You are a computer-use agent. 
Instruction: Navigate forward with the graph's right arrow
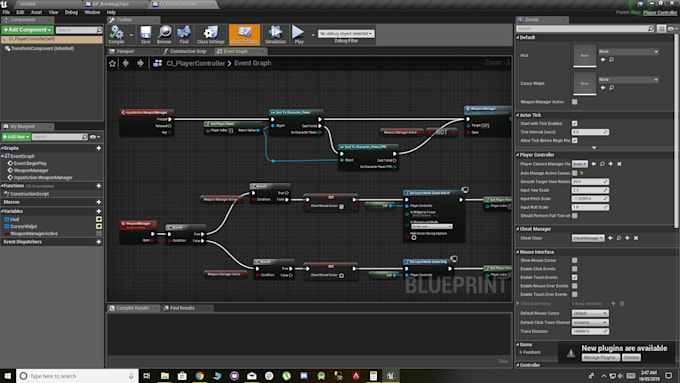point(140,63)
